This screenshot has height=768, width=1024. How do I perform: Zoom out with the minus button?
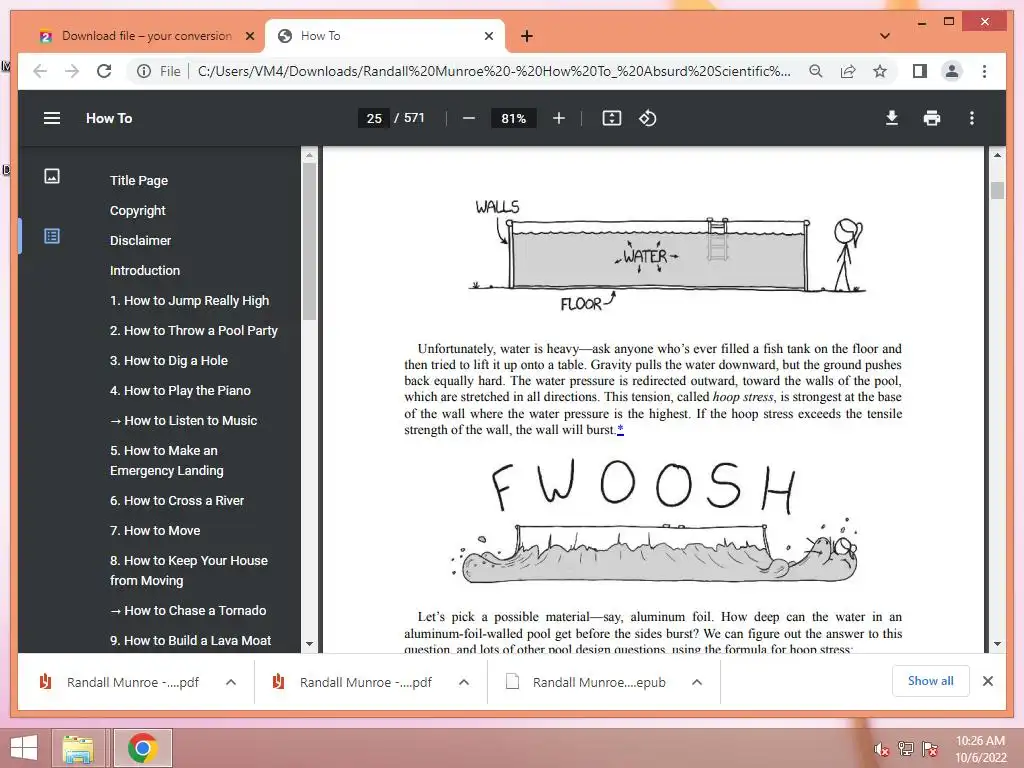(468, 118)
